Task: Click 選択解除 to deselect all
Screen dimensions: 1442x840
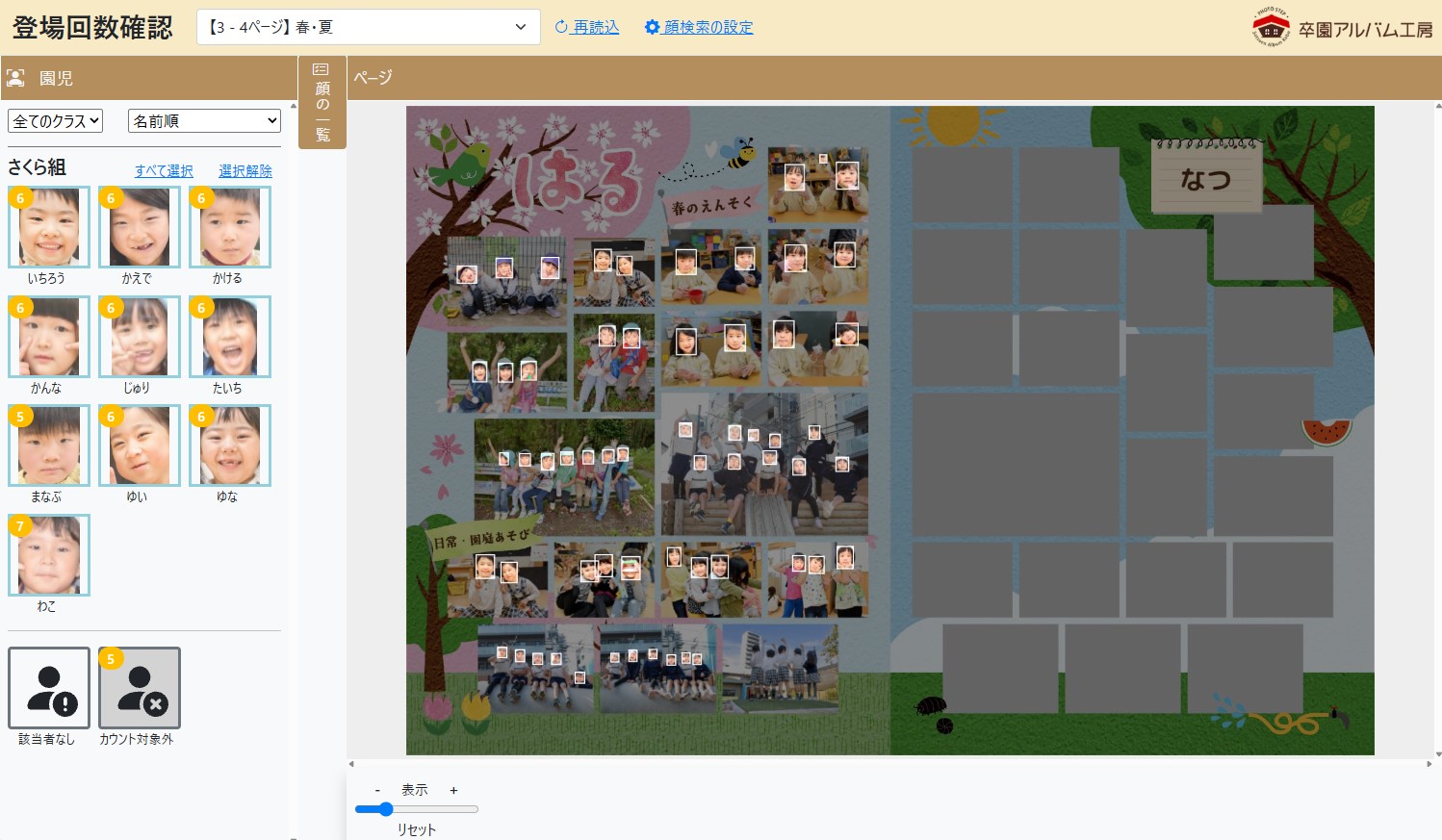Action: pyautogui.click(x=245, y=170)
